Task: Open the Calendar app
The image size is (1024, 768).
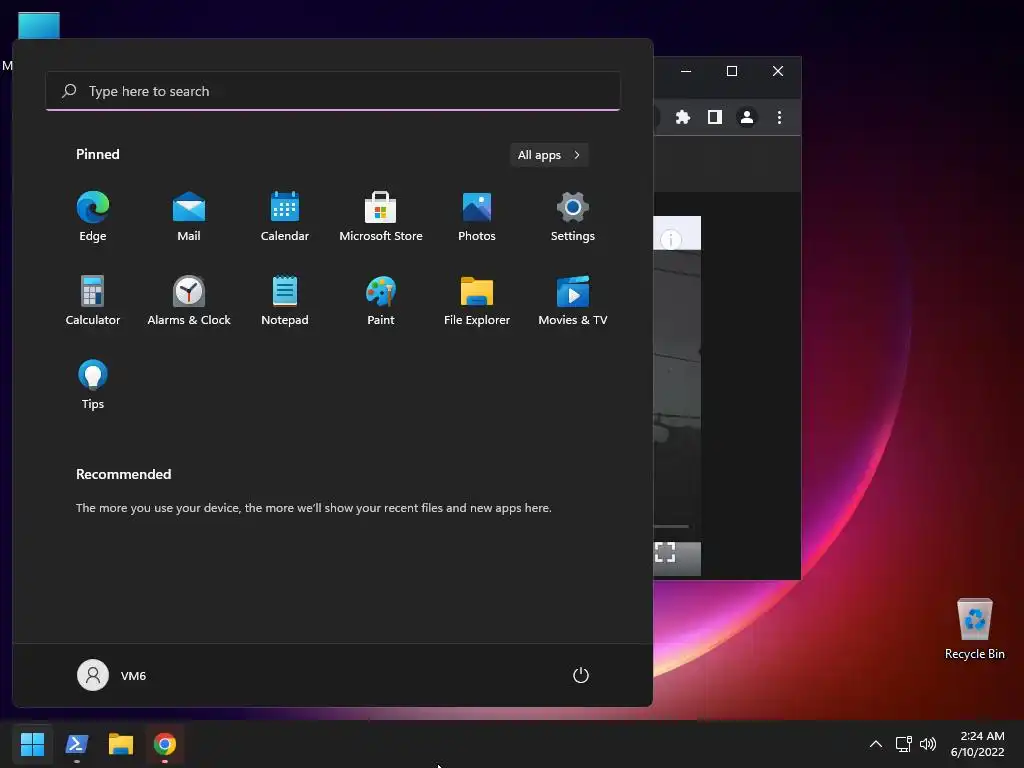Action: (285, 216)
